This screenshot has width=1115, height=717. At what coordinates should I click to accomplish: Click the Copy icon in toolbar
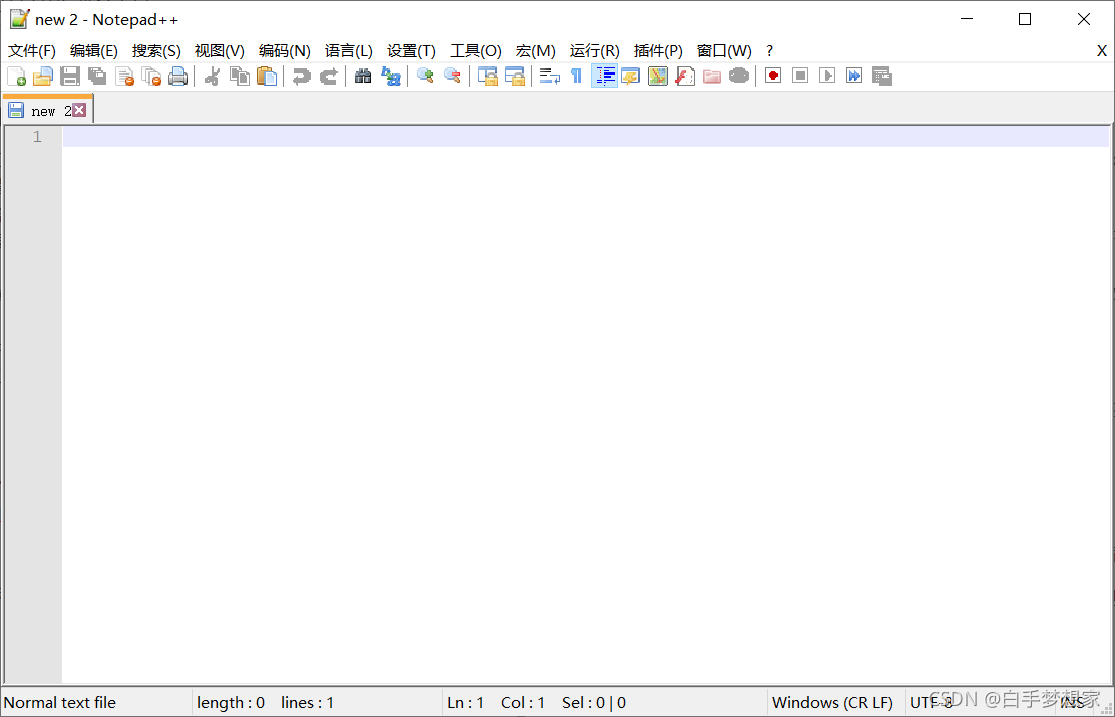[x=240, y=75]
